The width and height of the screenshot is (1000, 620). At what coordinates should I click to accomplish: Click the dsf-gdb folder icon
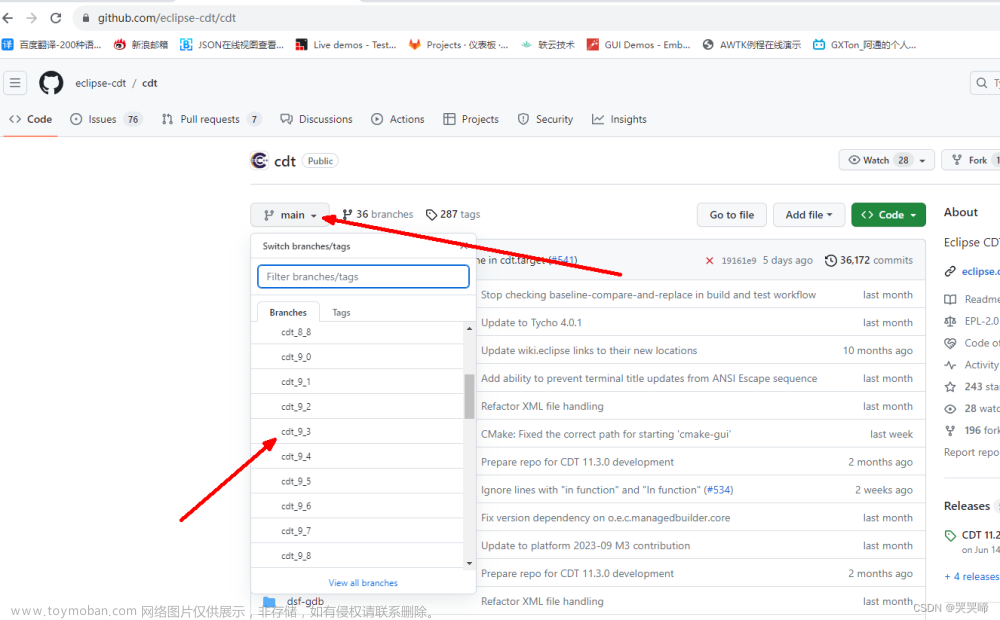coord(269,602)
